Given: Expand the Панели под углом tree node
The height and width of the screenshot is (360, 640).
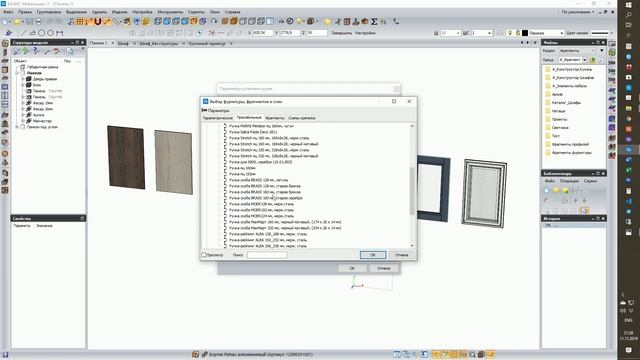Looking at the screenshot, I should (17, 127).
